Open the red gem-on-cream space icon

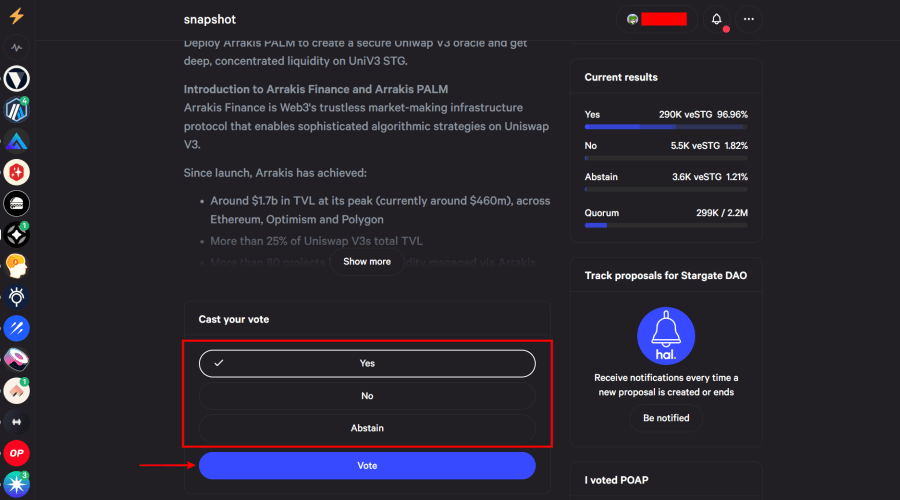tap(17, 172)
